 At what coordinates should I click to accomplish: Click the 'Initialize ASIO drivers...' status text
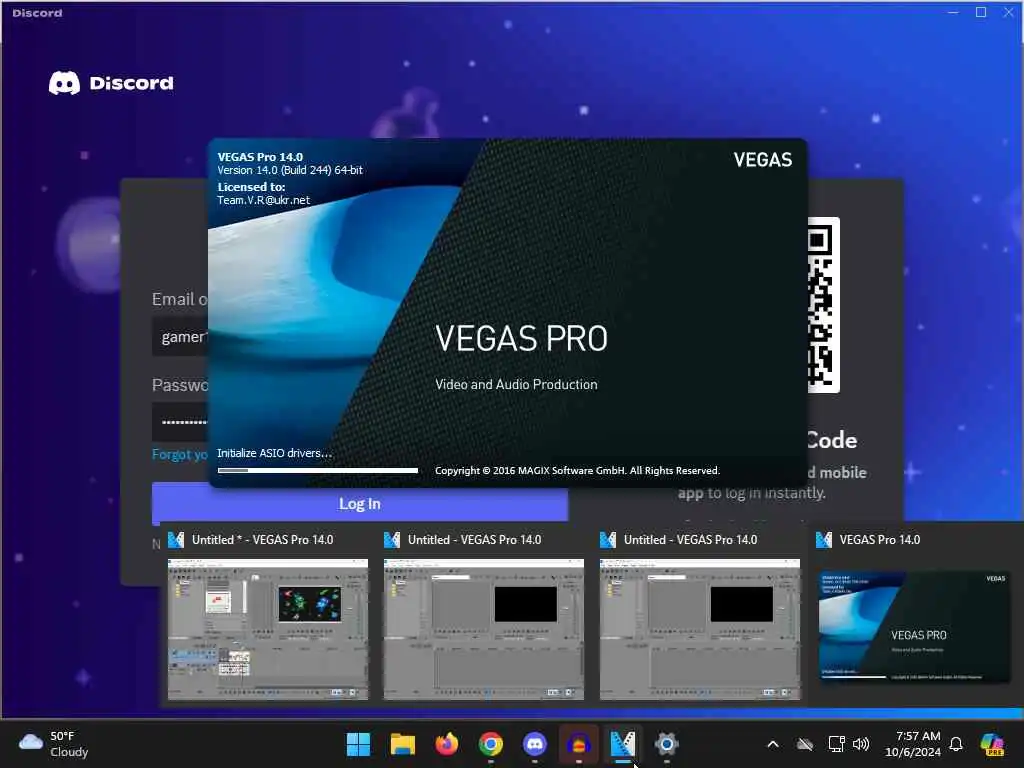274,453
